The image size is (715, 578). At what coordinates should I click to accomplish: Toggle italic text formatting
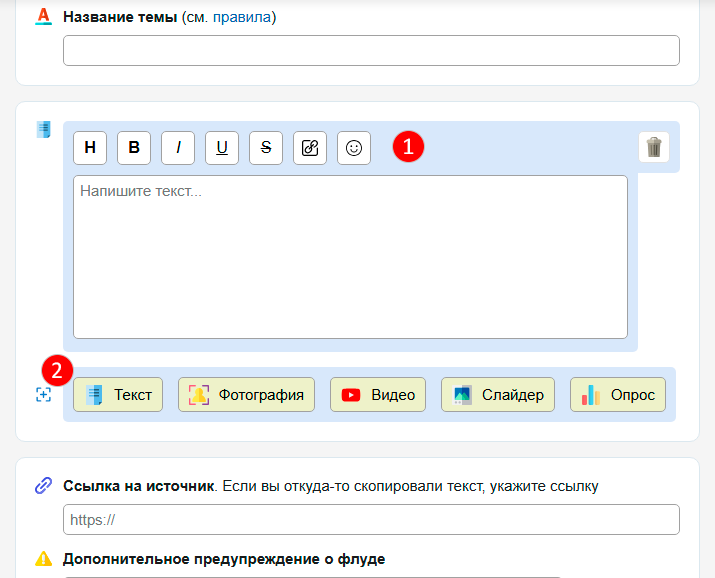click(x=178, y=147)
